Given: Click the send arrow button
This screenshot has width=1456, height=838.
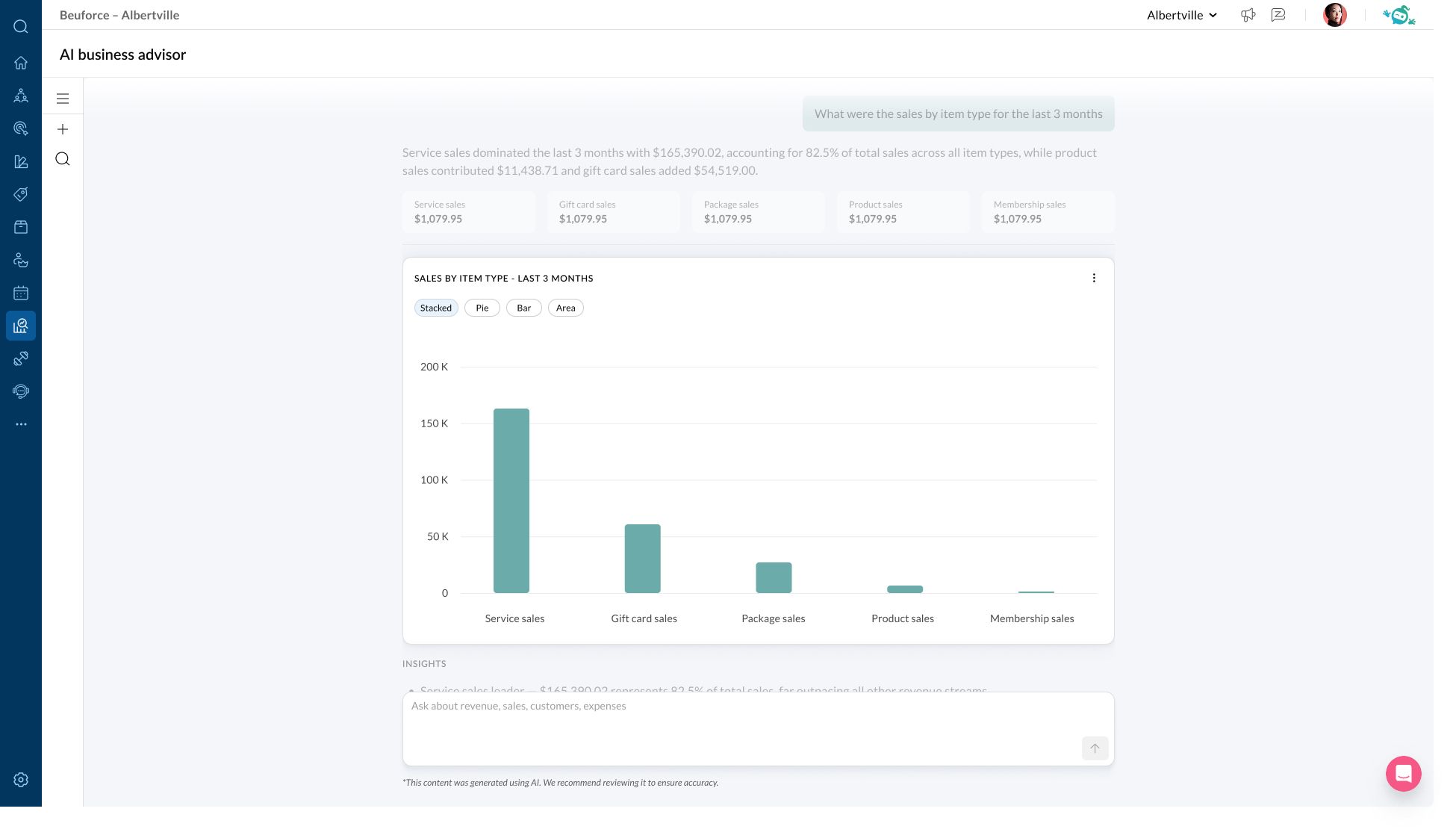Looking at the screenshot, I should (1095, 748).
